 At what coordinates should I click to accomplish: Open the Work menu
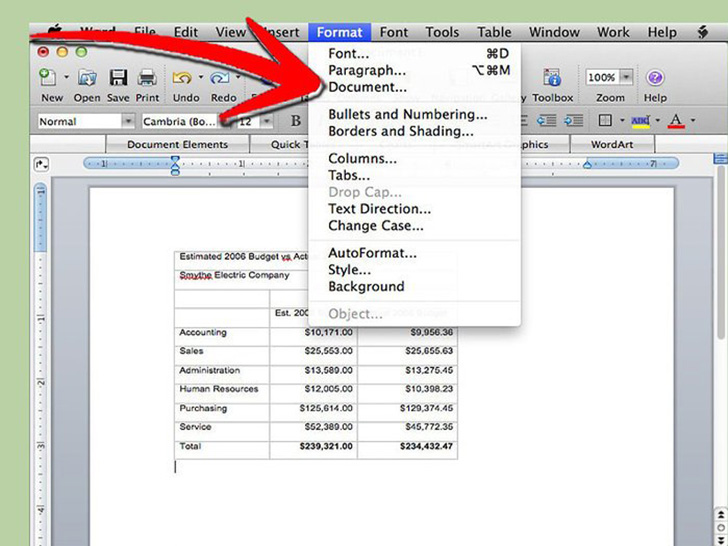(613, 32)
